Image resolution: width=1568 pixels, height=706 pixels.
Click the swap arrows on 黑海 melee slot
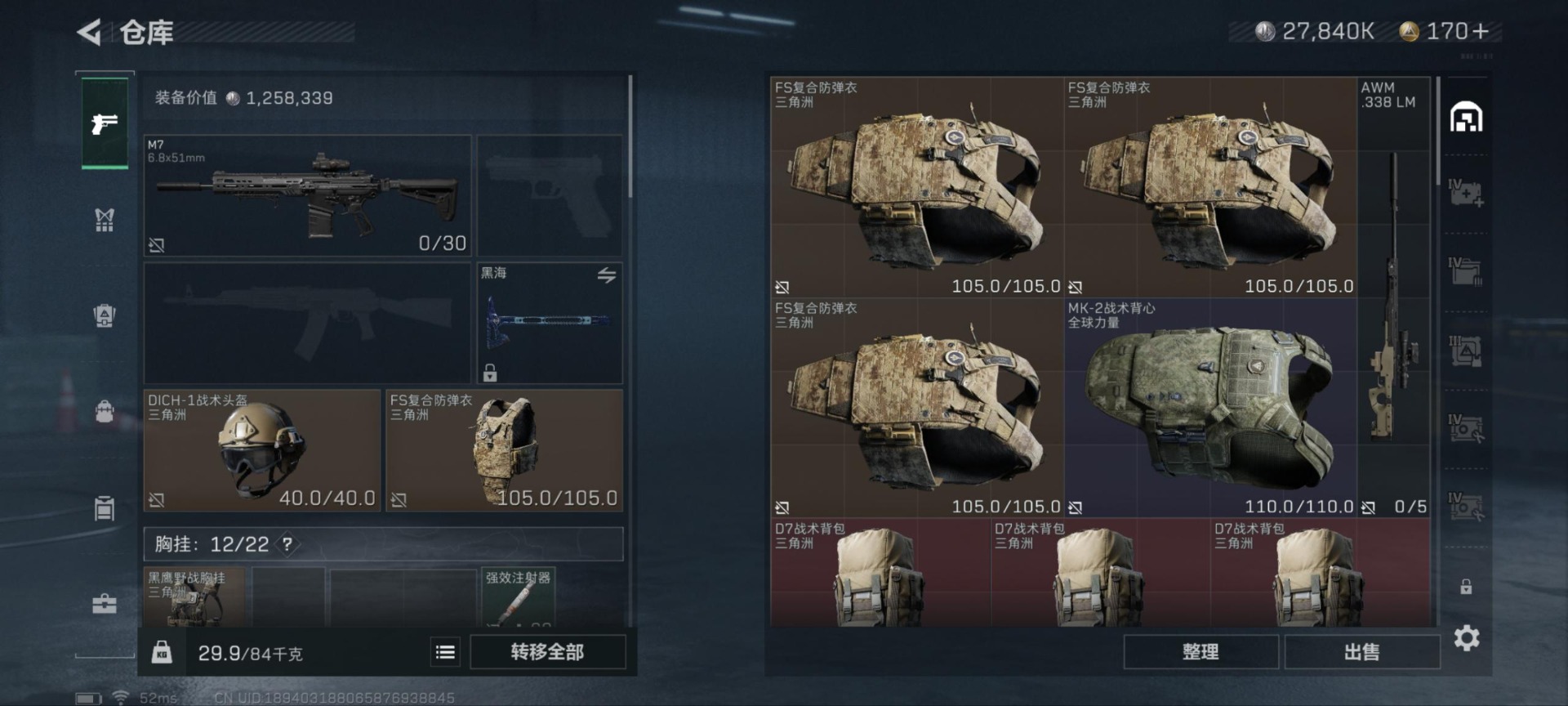point(606,276)
